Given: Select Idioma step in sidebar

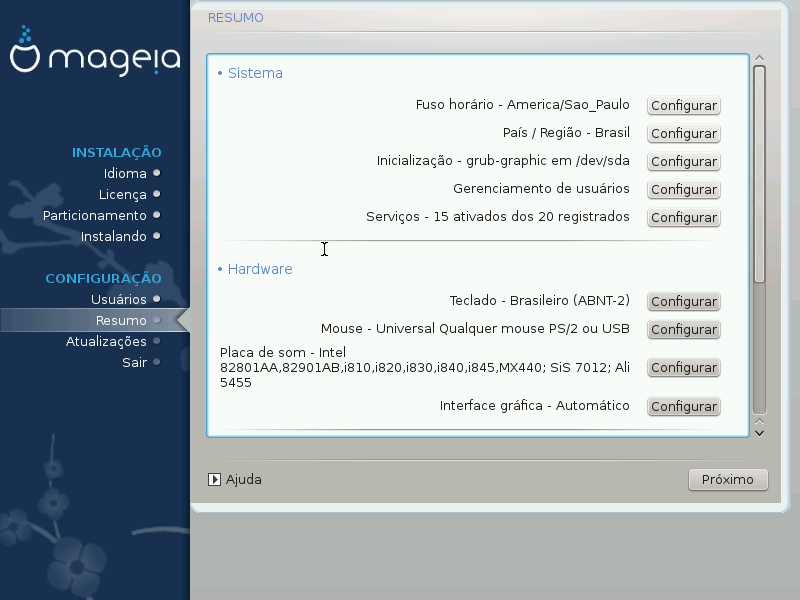Looking at the screenshot, I should [125, 173].
